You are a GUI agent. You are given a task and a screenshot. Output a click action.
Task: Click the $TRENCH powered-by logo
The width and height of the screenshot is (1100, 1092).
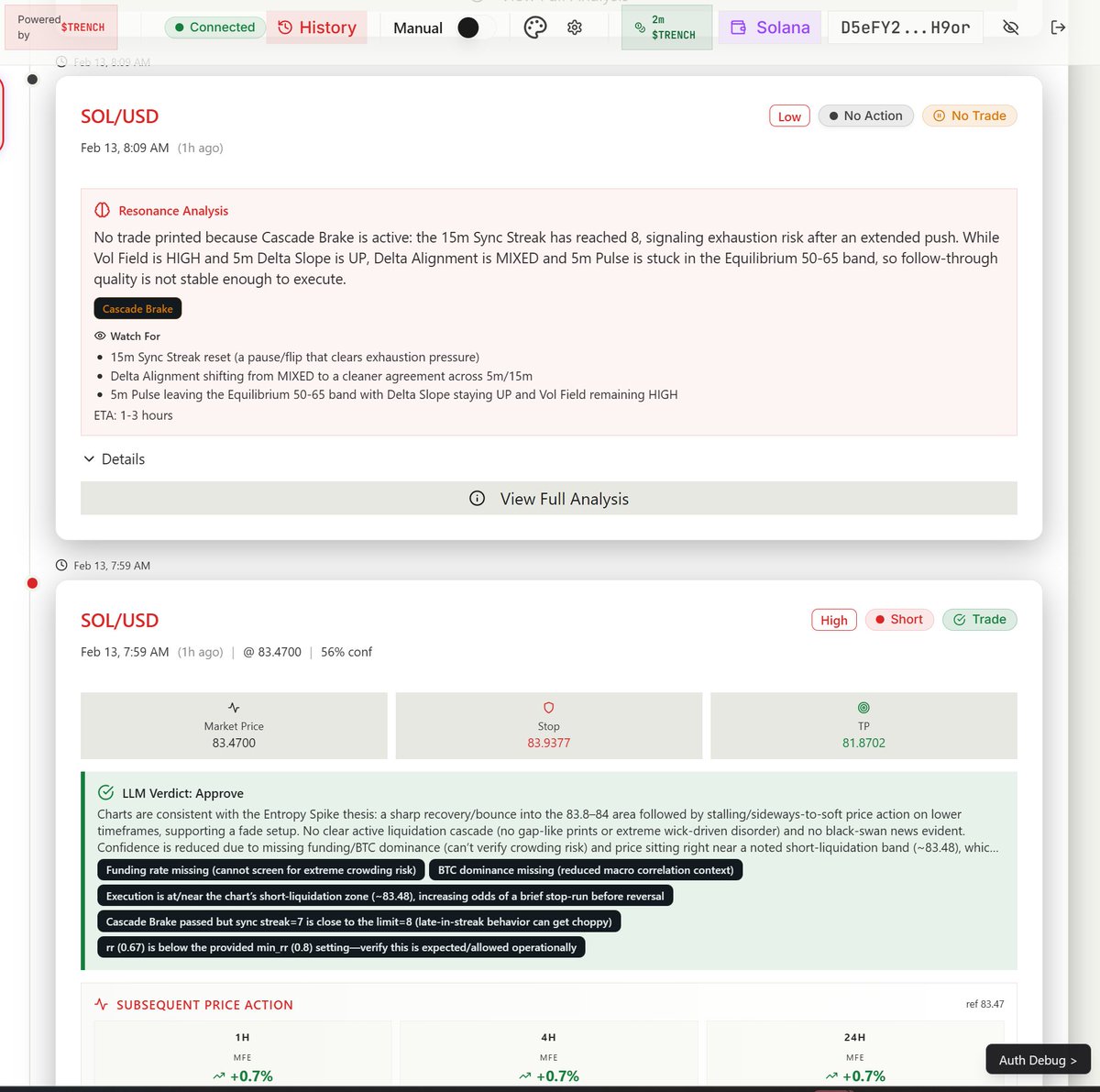(82, 28)
